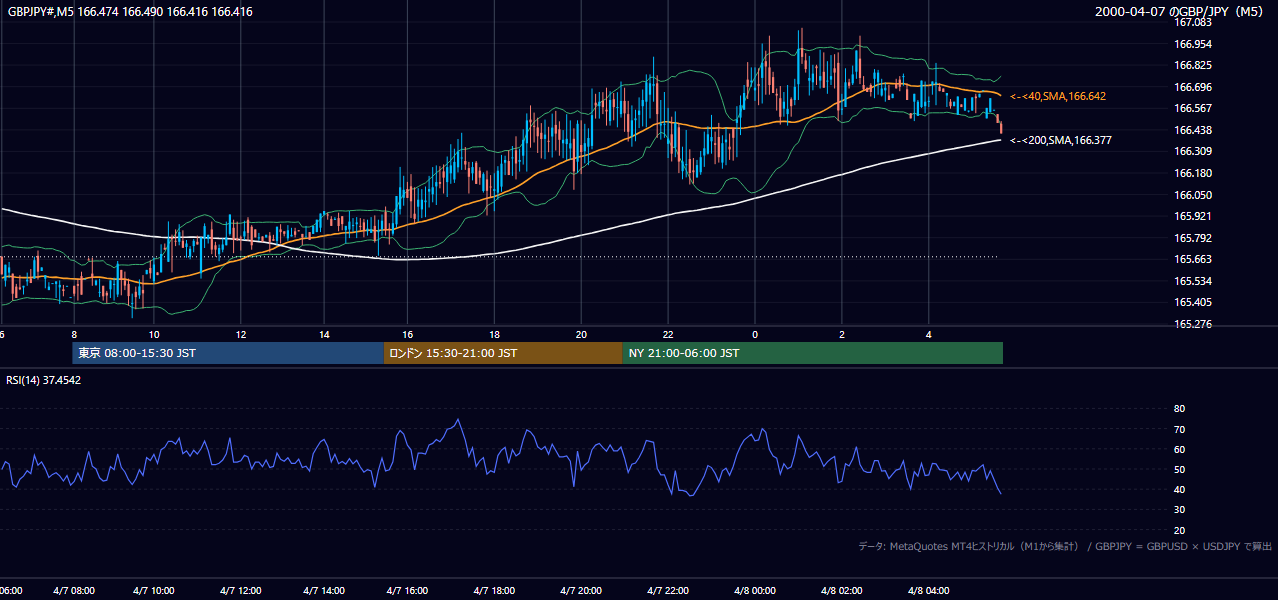Click price axis value 165.792
The height and width of the screenshot is (600, 1278).
point(1192,238)
